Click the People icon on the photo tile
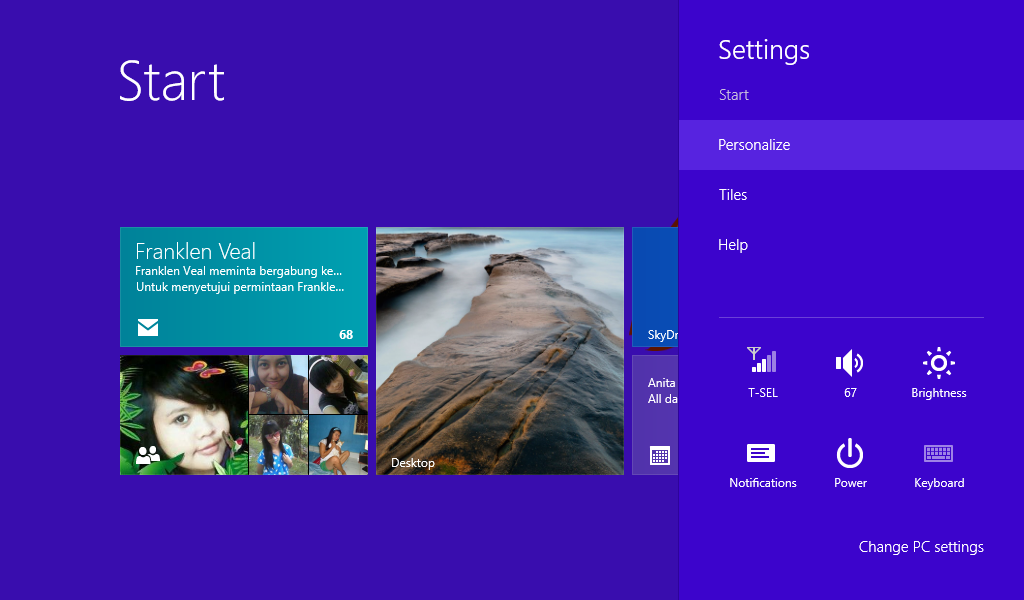This screenshot has height=600, width=1024. click(147, 453)
